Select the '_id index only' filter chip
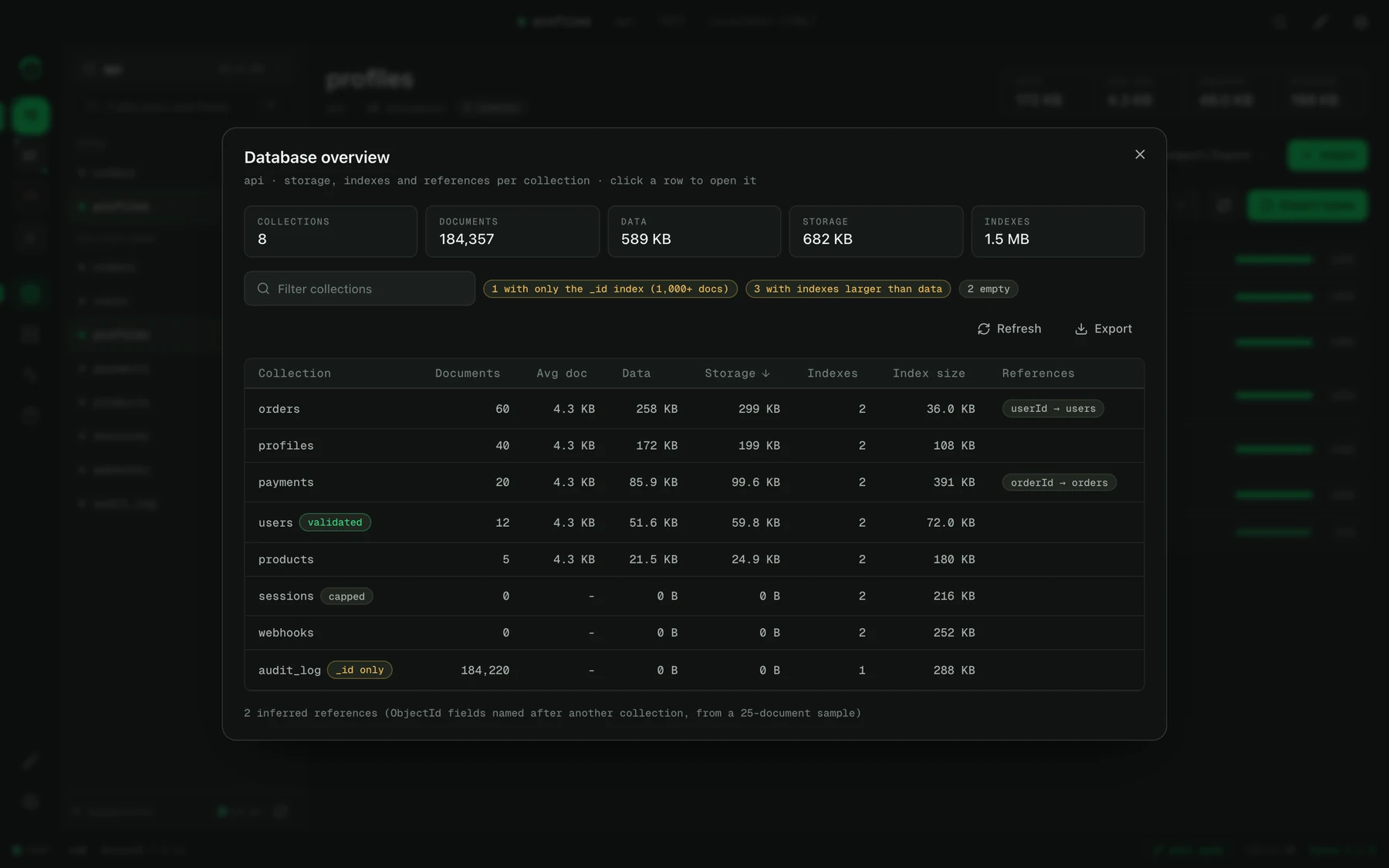This screenshot has width=1389, height=868. pos(610,289)
